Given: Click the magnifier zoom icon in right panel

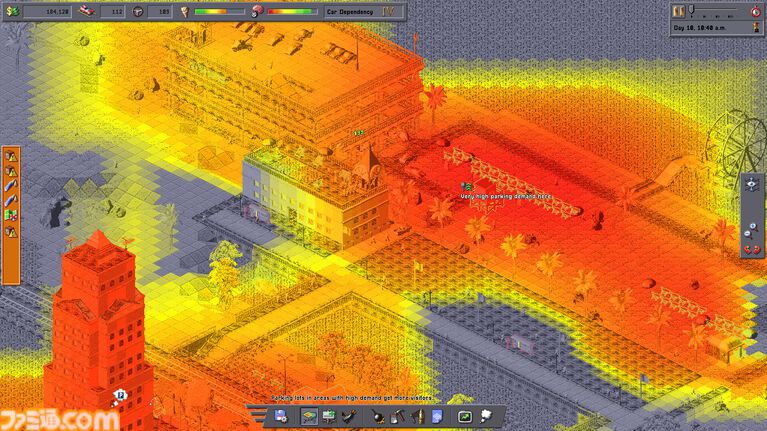Looking at the screenshot, I should (x=749, y=230).
